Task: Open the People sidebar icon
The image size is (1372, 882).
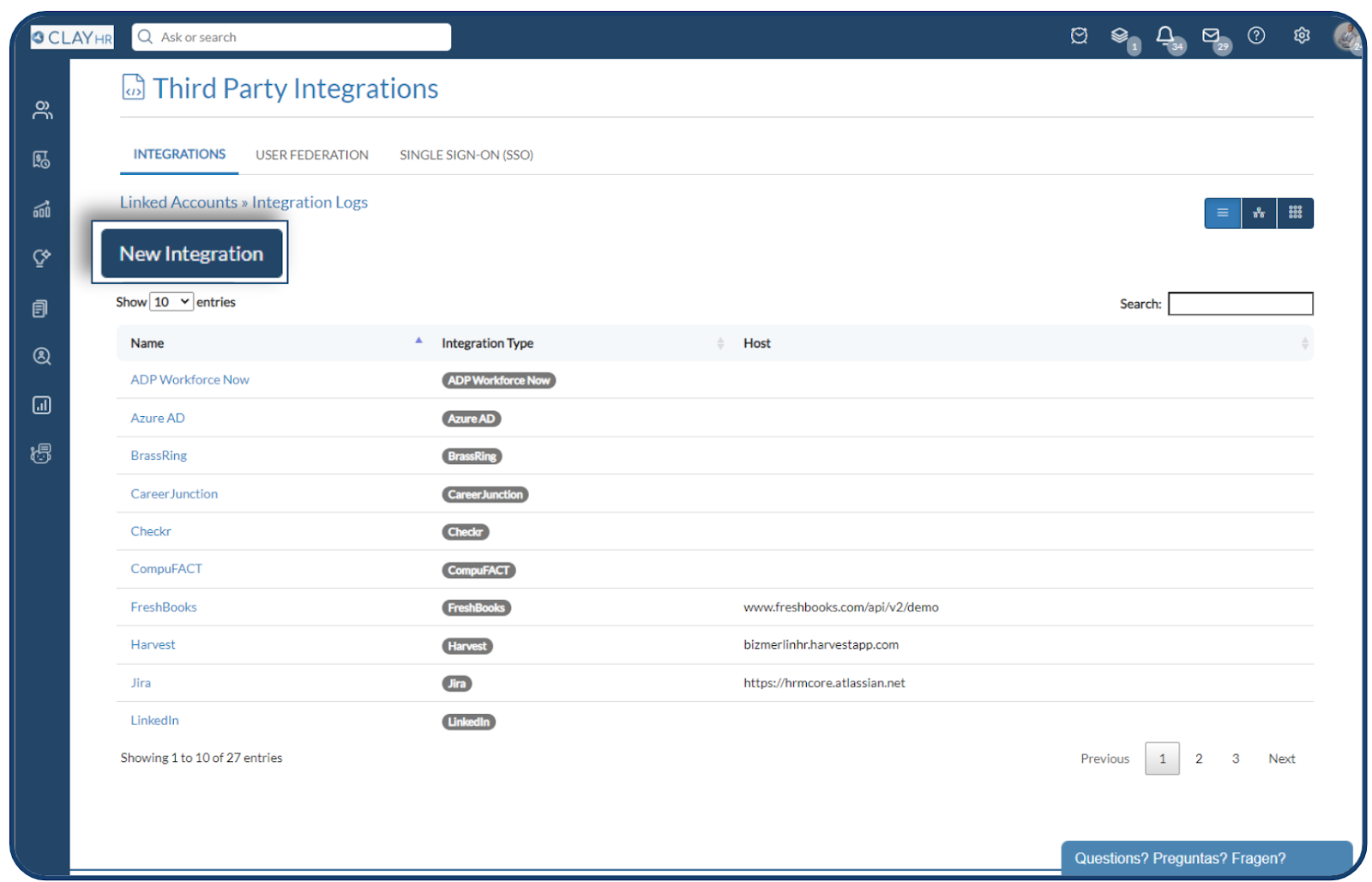Action: (42, 110)
